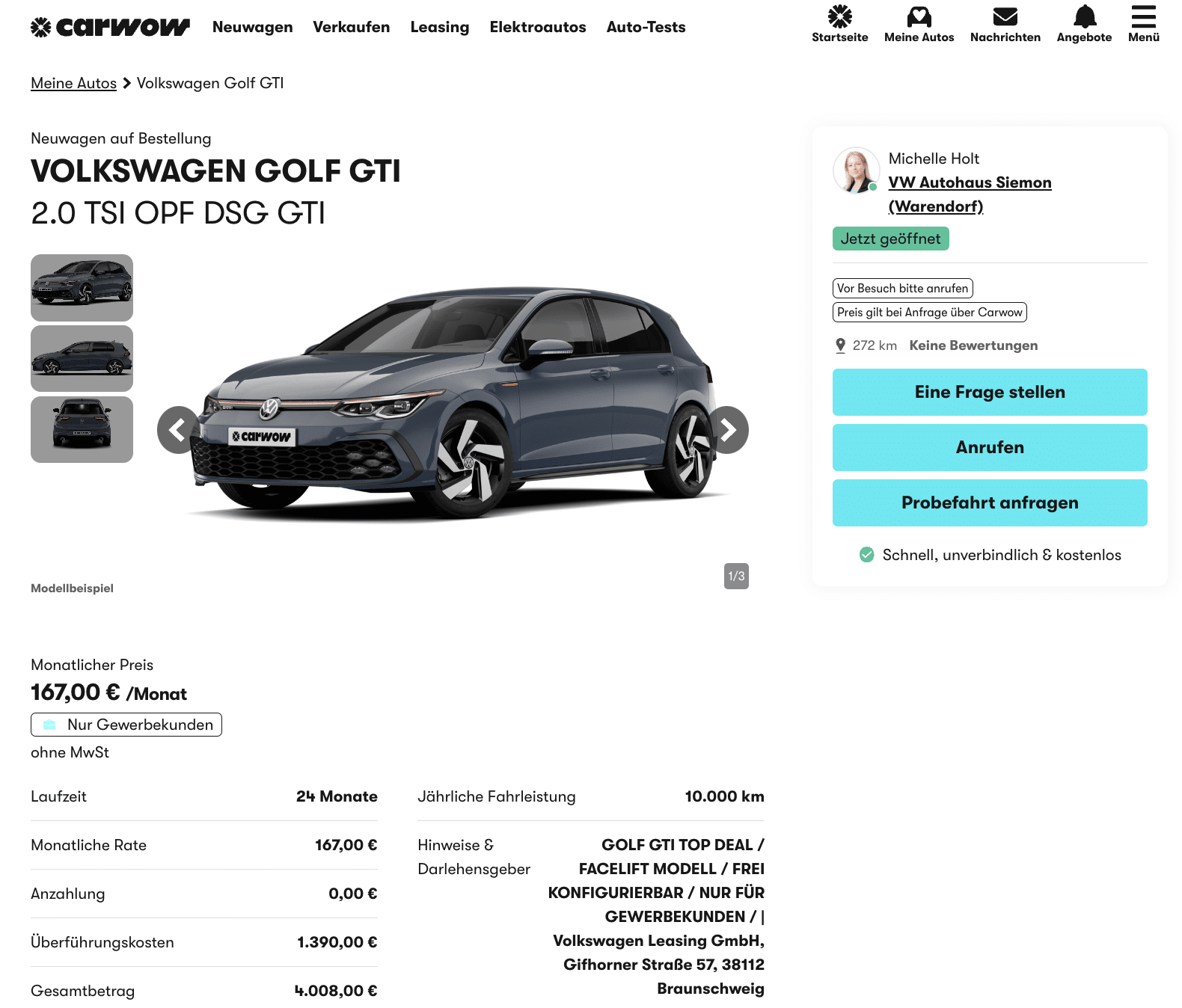
Task: Click briefcase icon in Nur Gewerbekunden badge
Action: pyautogui.click(x=49, y=725)
